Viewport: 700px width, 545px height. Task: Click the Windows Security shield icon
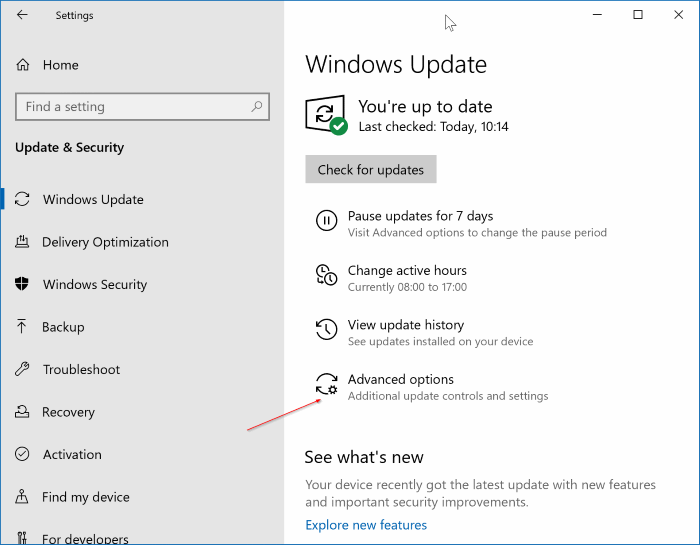(22, 284)
